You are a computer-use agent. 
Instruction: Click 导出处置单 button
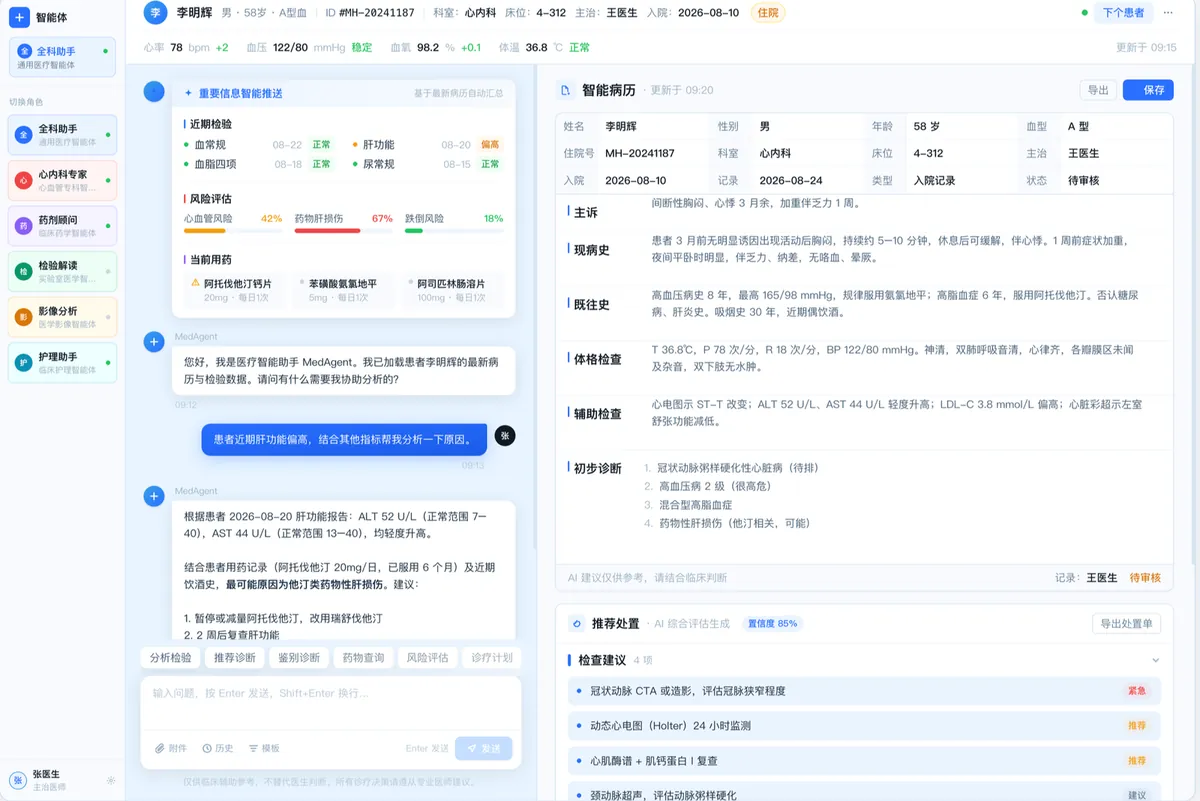[x=1126, y=624]
